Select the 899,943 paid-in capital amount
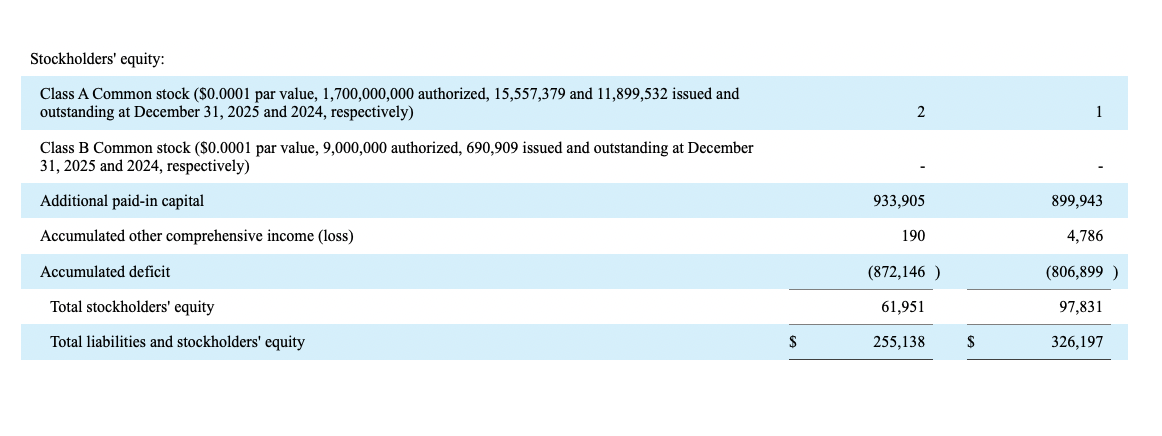This screenshot has height=436, width=1162. [x=1077, y=201]
